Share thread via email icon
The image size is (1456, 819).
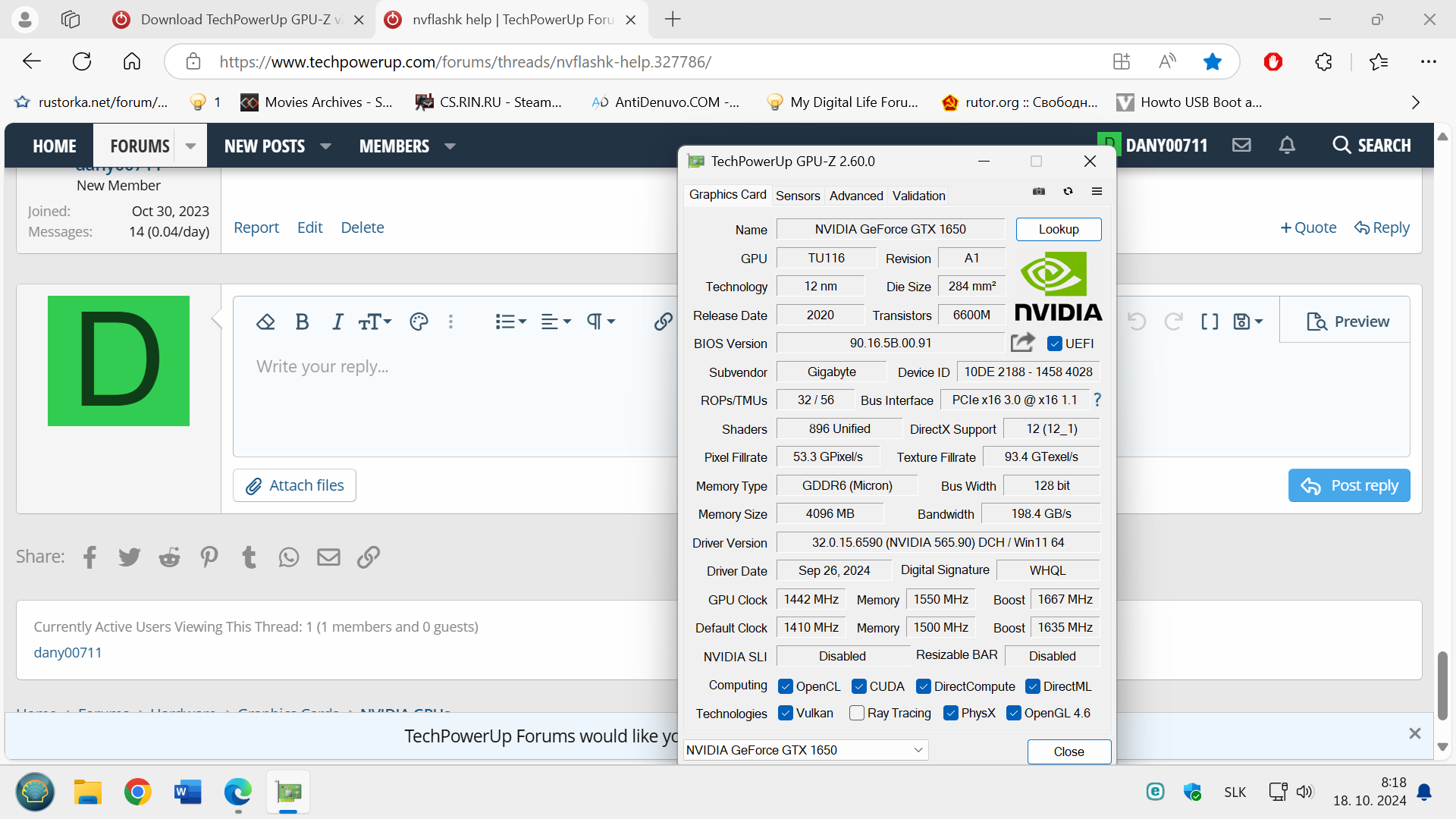(328, 557)
